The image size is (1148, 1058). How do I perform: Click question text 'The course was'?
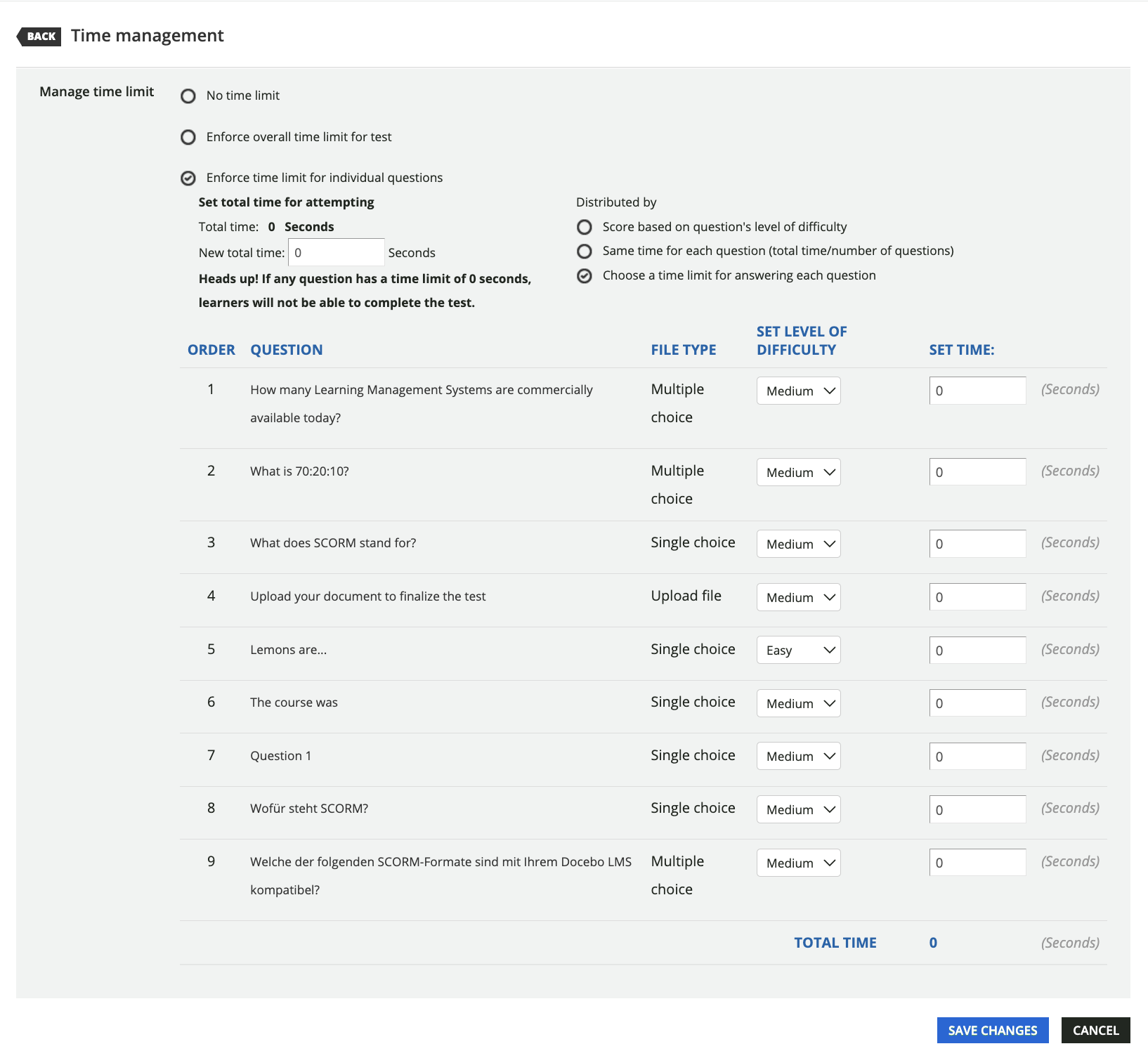(294, 703)
